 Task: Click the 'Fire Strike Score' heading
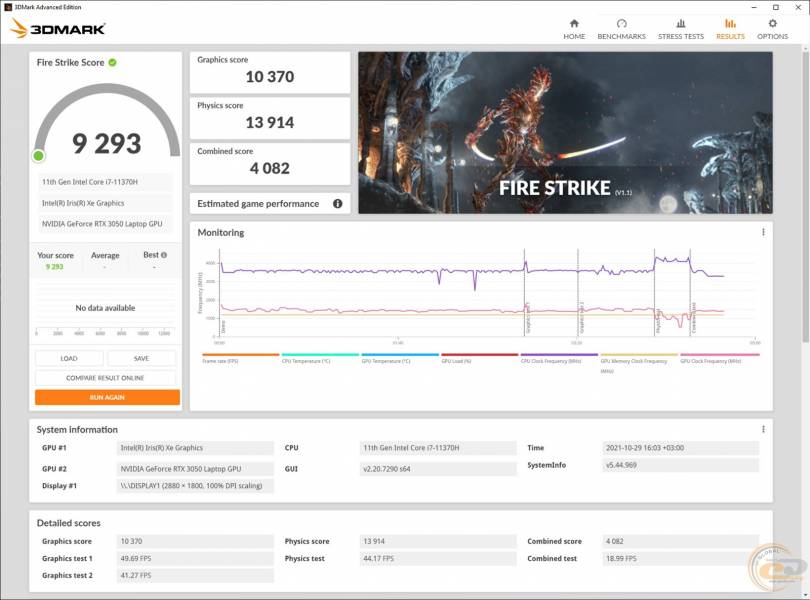coord(70,63)
